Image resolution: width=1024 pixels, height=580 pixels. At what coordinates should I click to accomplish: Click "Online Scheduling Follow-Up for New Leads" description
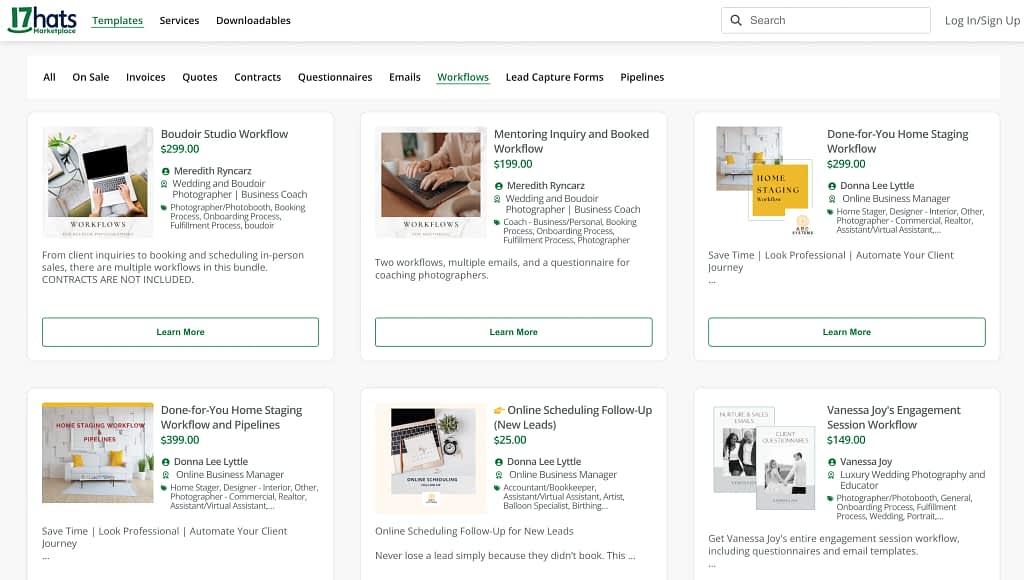[x=474, y=531]
